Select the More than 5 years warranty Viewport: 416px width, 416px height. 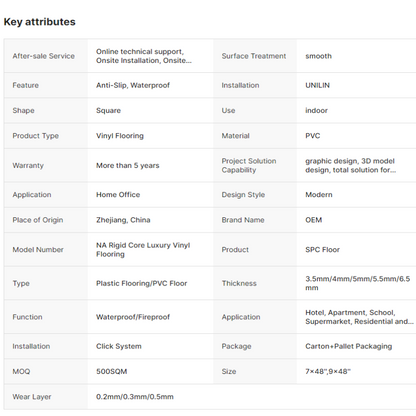(128, 166)
